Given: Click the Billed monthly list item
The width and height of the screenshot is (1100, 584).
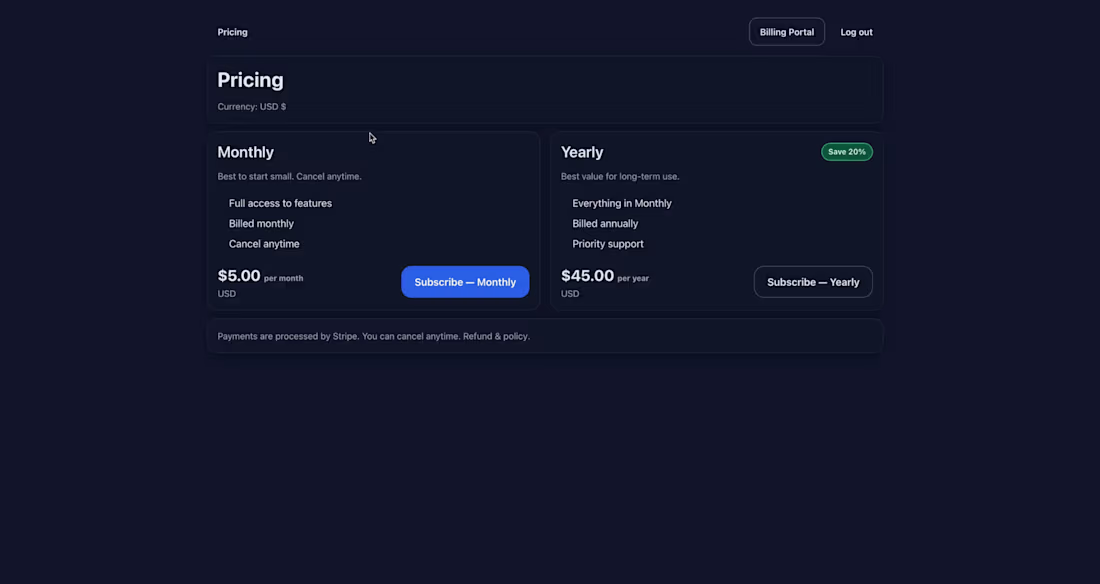Looking at the screenshot, I should tap(261, 223).
